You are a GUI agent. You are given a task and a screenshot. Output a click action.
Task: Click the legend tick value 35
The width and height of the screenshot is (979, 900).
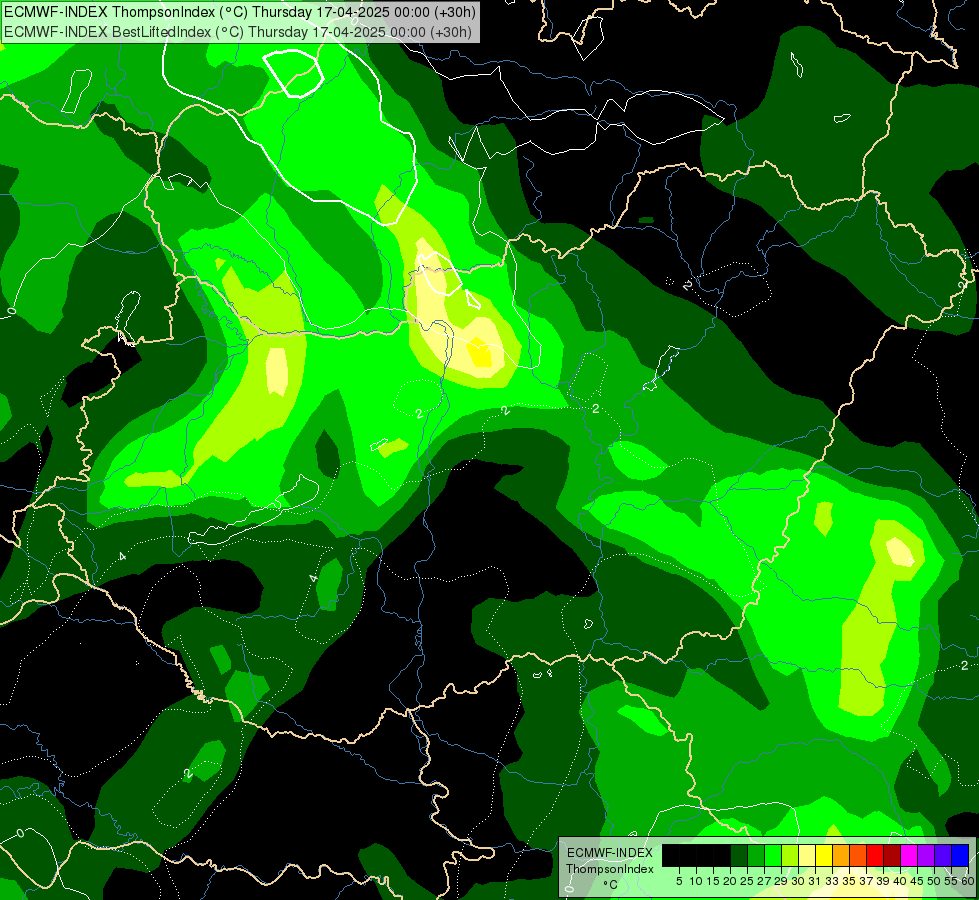849,881
